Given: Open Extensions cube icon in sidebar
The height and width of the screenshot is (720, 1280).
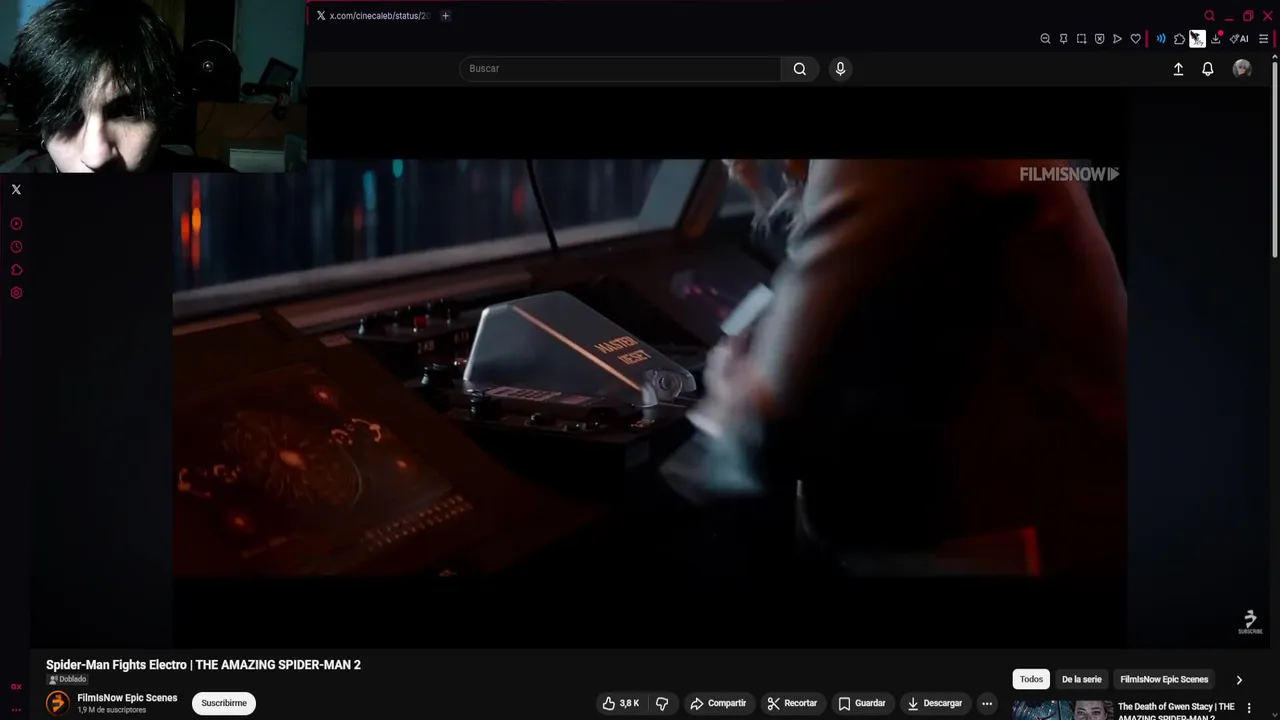Looking at the screenshot, I should coord(16,270).
